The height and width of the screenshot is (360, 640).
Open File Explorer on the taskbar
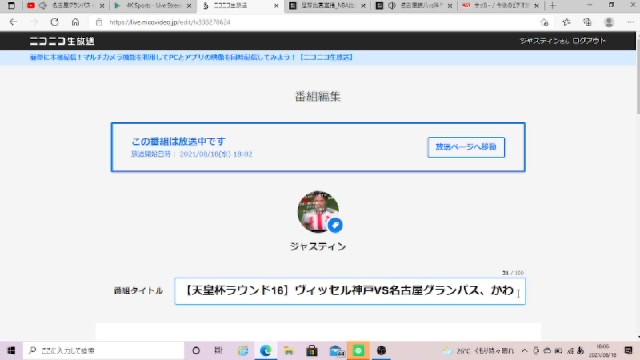coord(289,350)
